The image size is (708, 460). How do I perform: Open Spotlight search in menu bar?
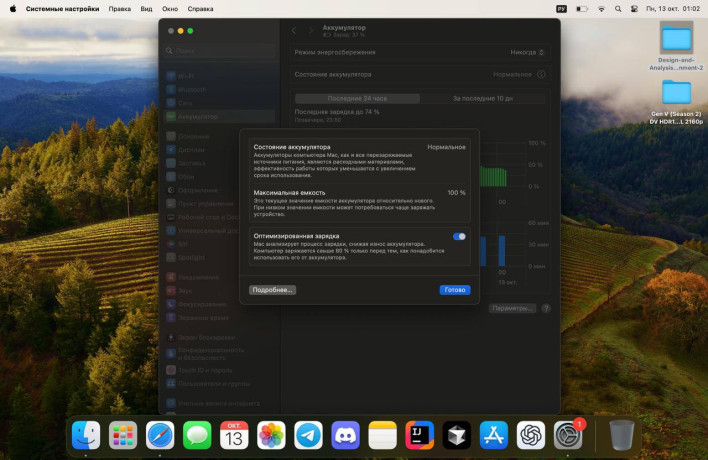coord(617,8)
